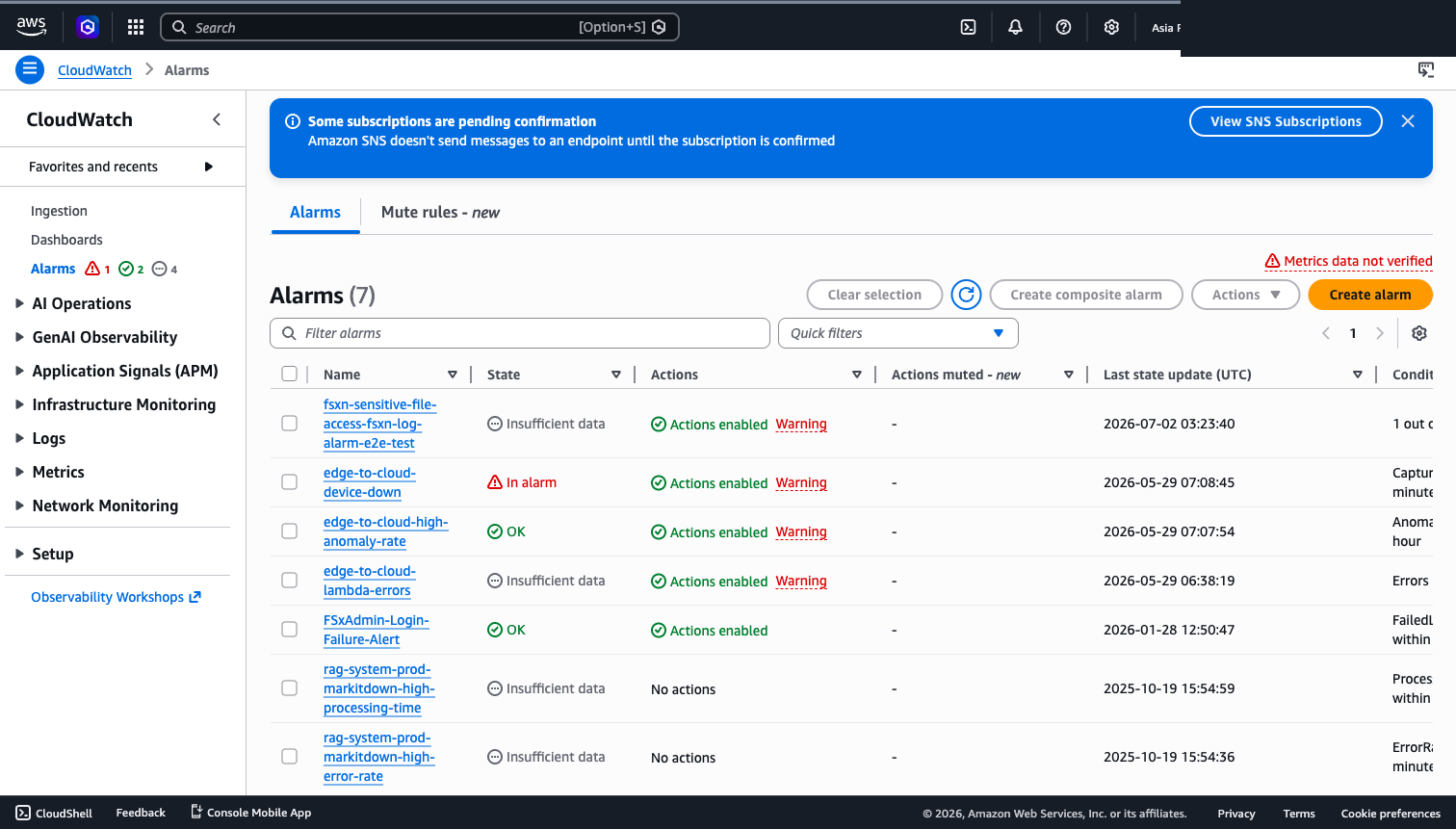Click CloudWatch breadcrumb link
This screenshot has width=1456, height=829.
click(x=94, y=70)
